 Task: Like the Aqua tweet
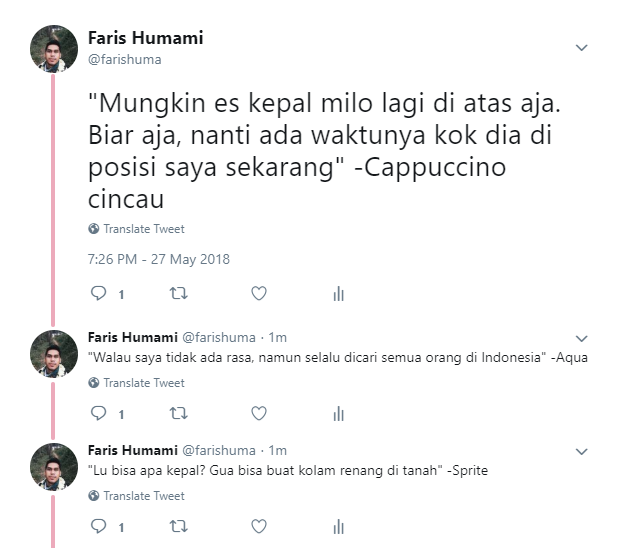coord(259,413)
